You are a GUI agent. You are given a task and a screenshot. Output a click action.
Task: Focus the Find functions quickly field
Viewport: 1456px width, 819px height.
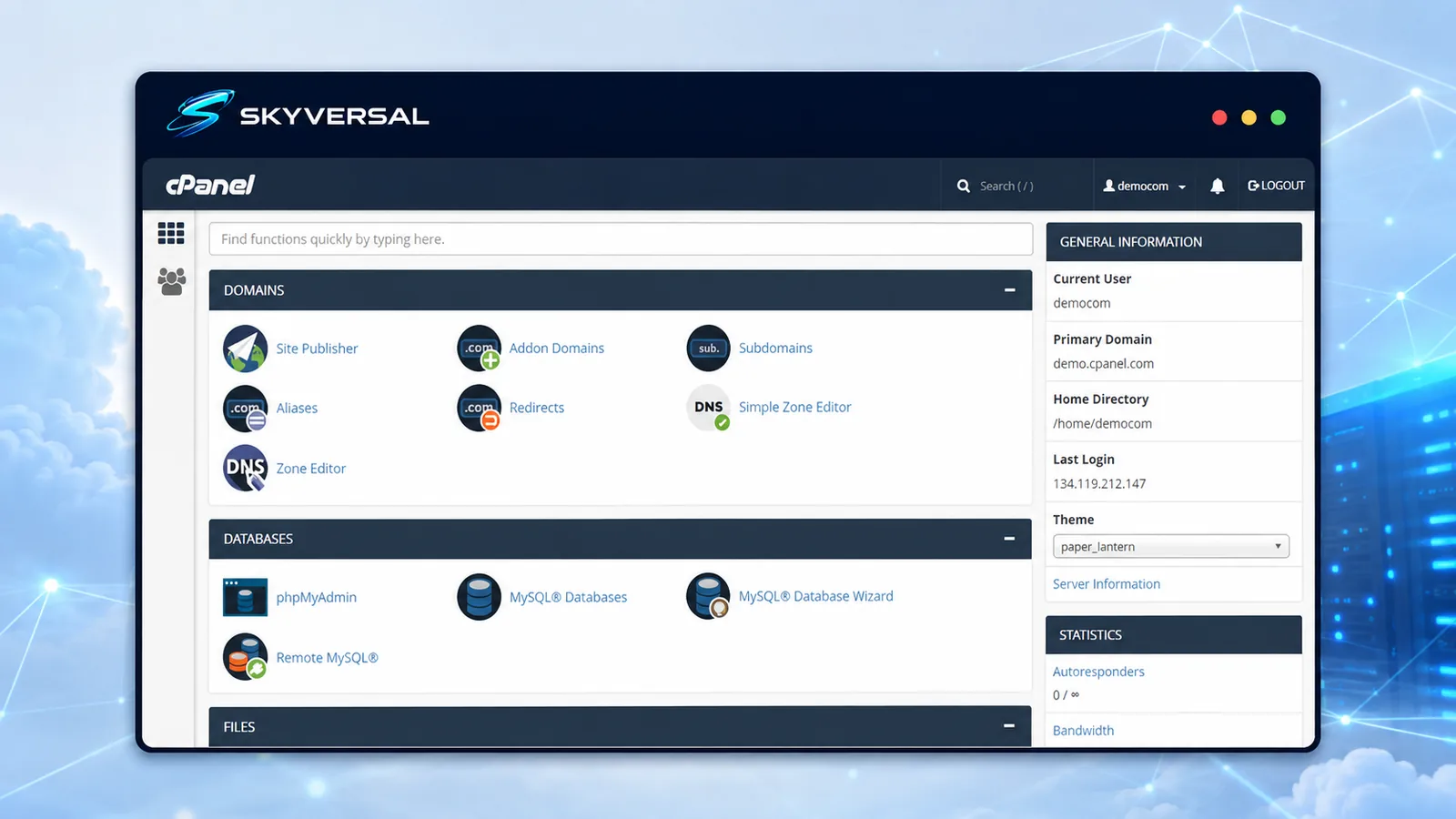pyautogui.click(x=621, y=239)
